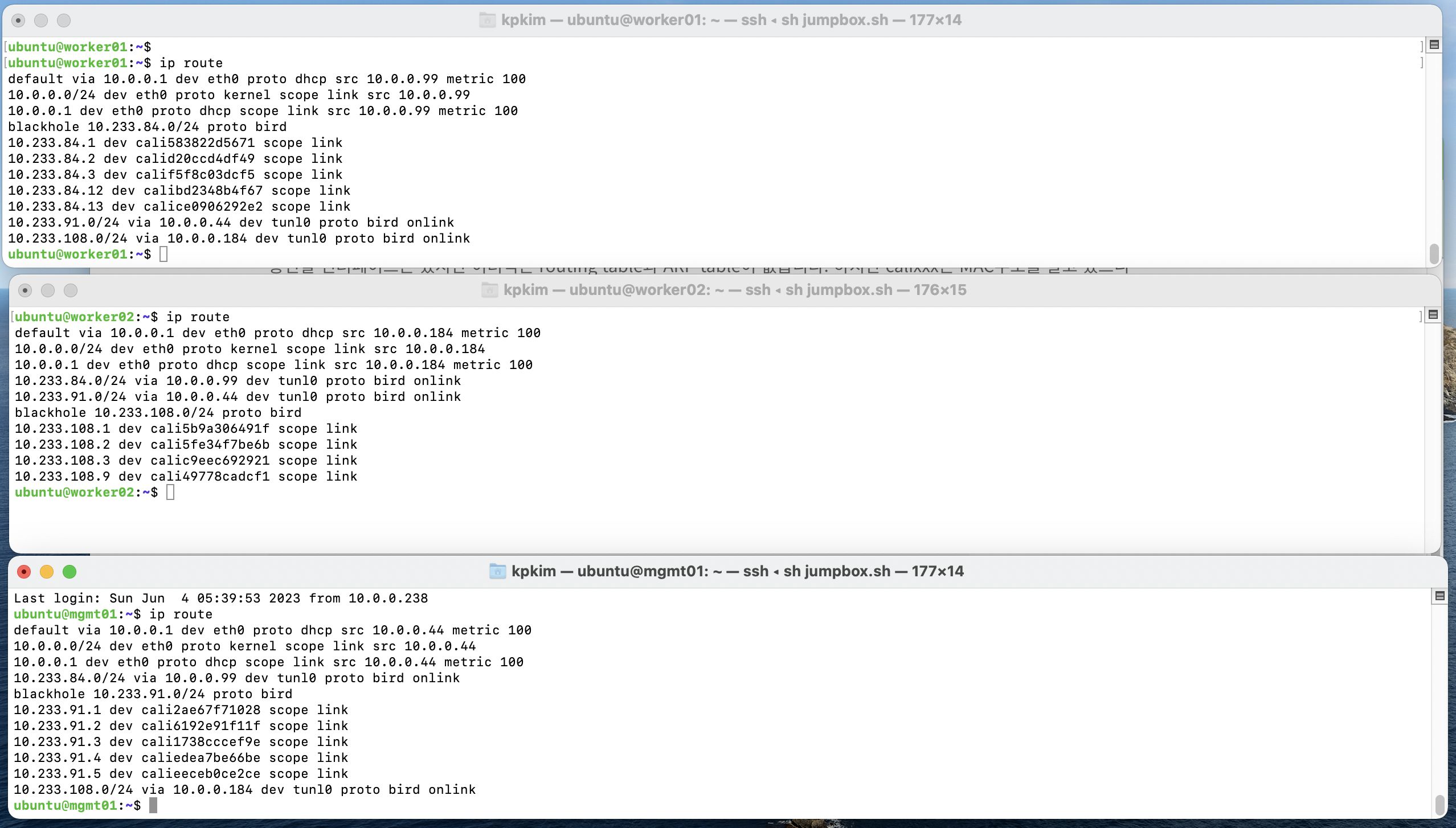This screenshot has height=828, width=1456.
Task: Click the mgmt01 terminal scrollbar thumb
Action: click(x=1439, y=805)
